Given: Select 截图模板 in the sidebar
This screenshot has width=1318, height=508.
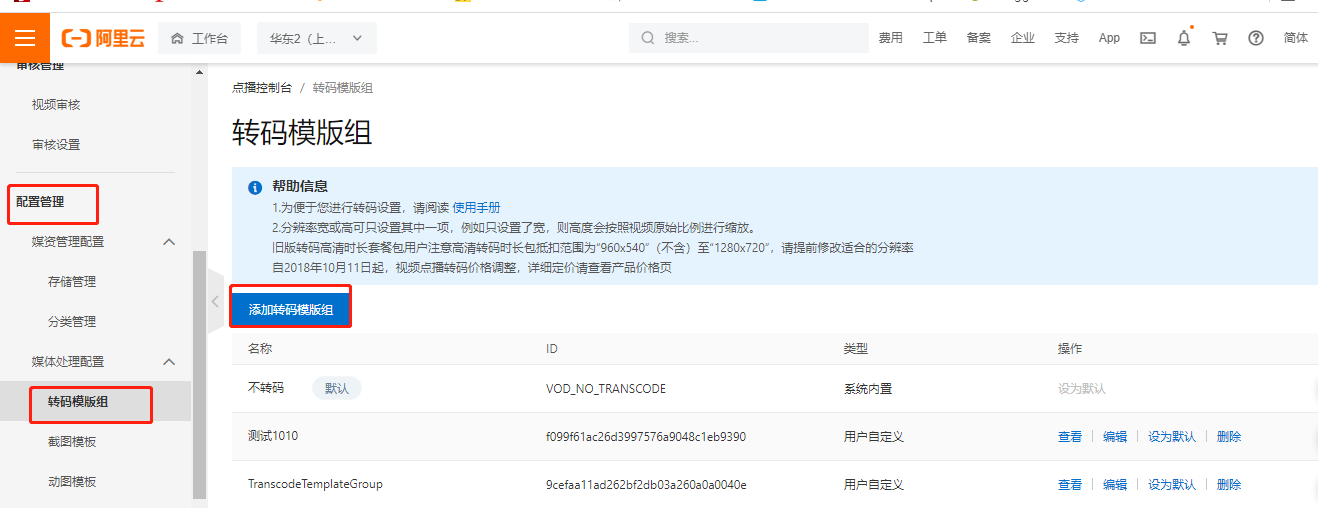Looking at the screenshot, I should 72,442.
